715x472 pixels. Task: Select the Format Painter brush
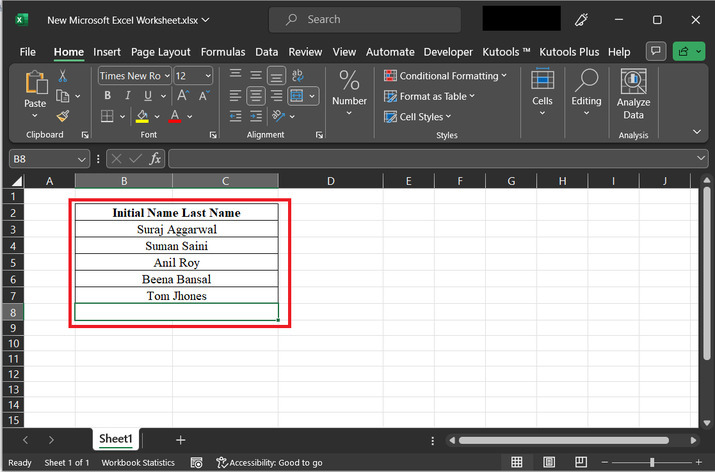click(63, 116)
